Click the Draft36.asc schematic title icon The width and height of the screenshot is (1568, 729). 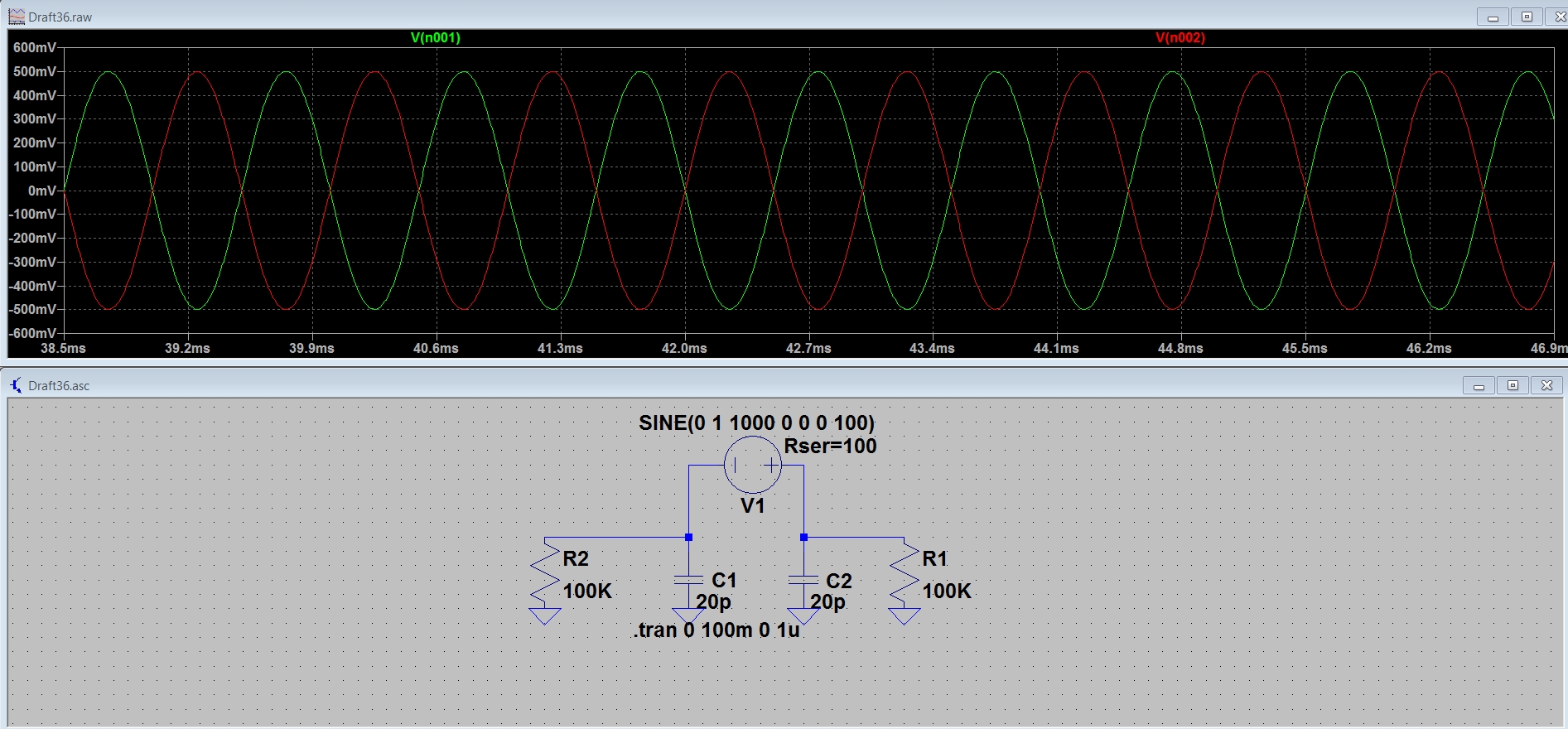point(17,385)
